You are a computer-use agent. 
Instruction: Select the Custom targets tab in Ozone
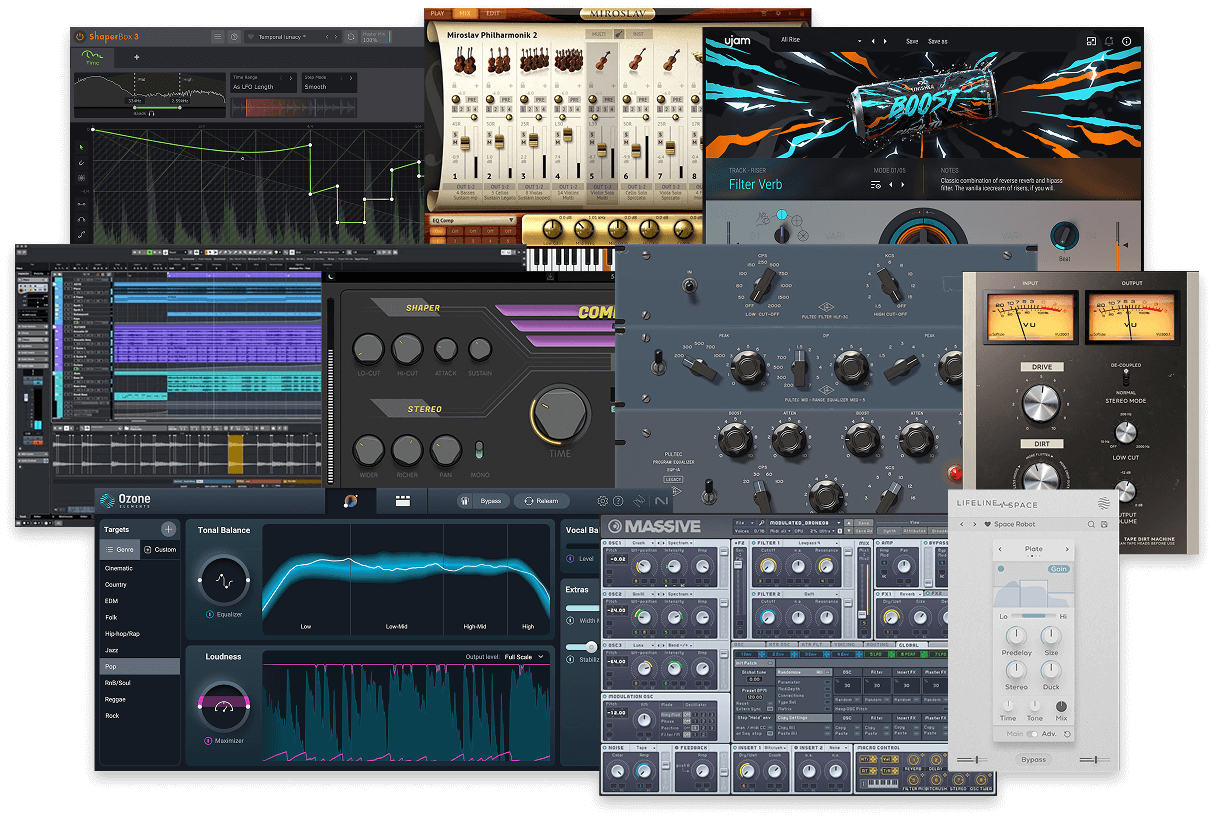tap(159, 549)
